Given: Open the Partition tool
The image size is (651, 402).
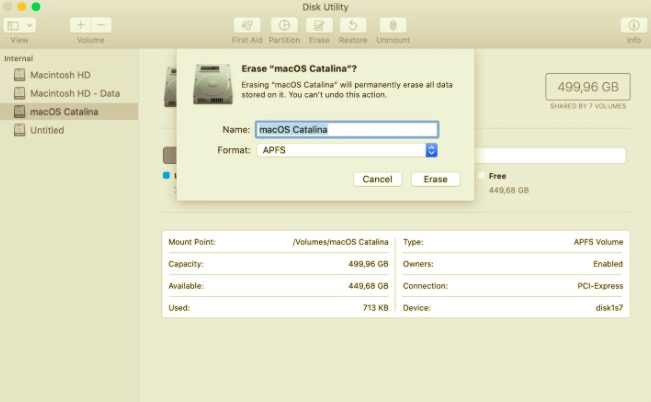Looking at the screenshot, I should click(284, 25).
